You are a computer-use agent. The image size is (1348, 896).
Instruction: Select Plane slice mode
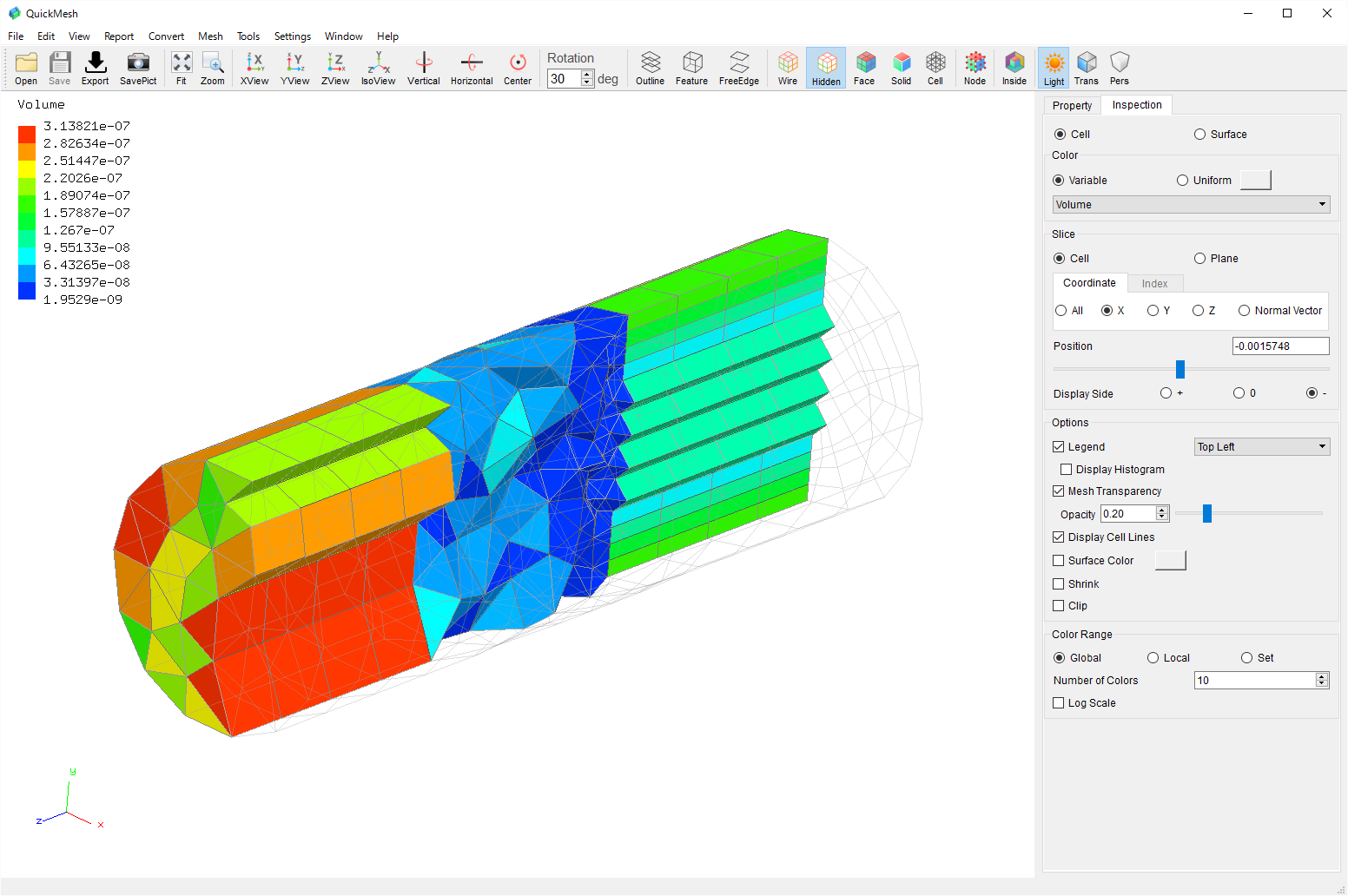click(1199, 259)
